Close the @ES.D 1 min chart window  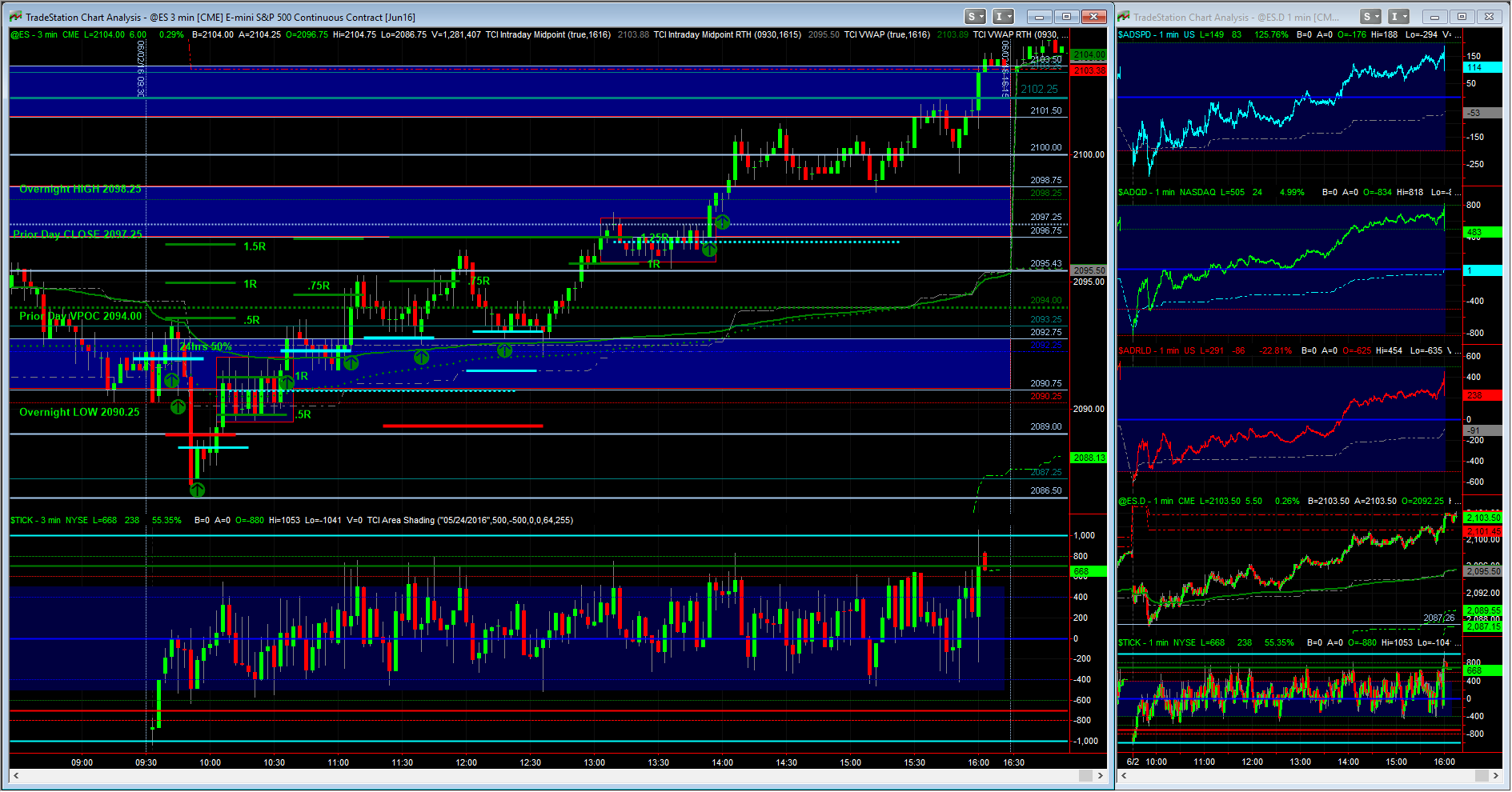click(1489, 17)
